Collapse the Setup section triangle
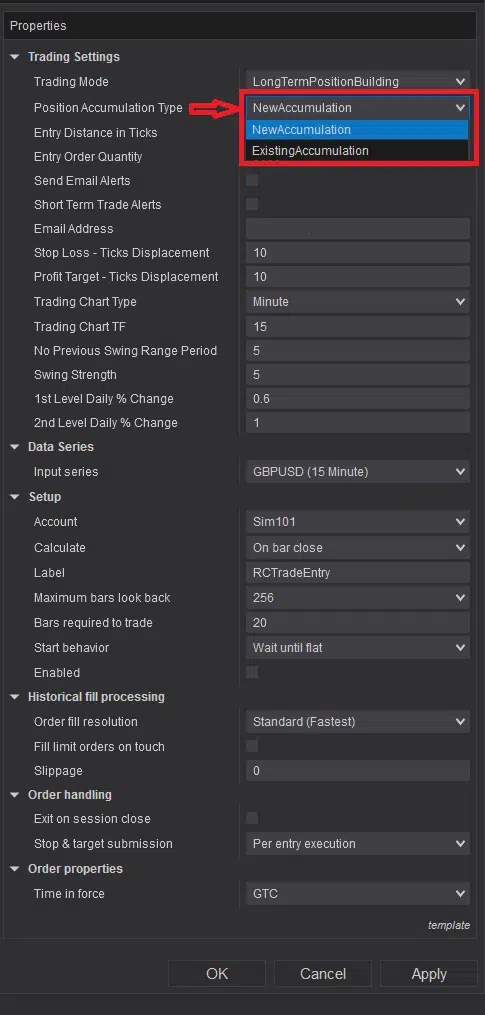Image resolution: width=485 pixels, height=1015 pixels. tap(15, 497)
